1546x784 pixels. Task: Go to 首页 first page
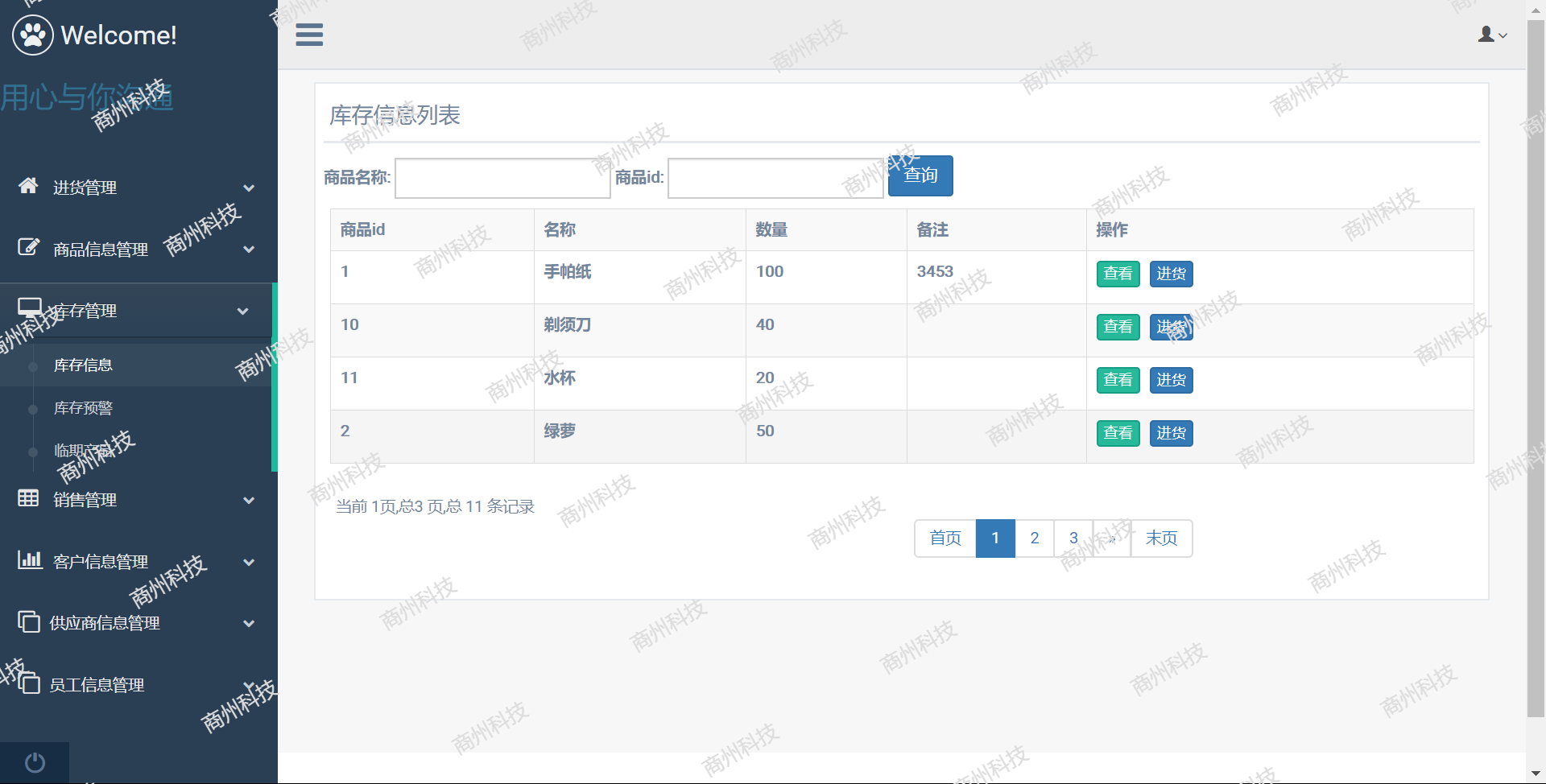pyautogui.click(x=945, y=538)
